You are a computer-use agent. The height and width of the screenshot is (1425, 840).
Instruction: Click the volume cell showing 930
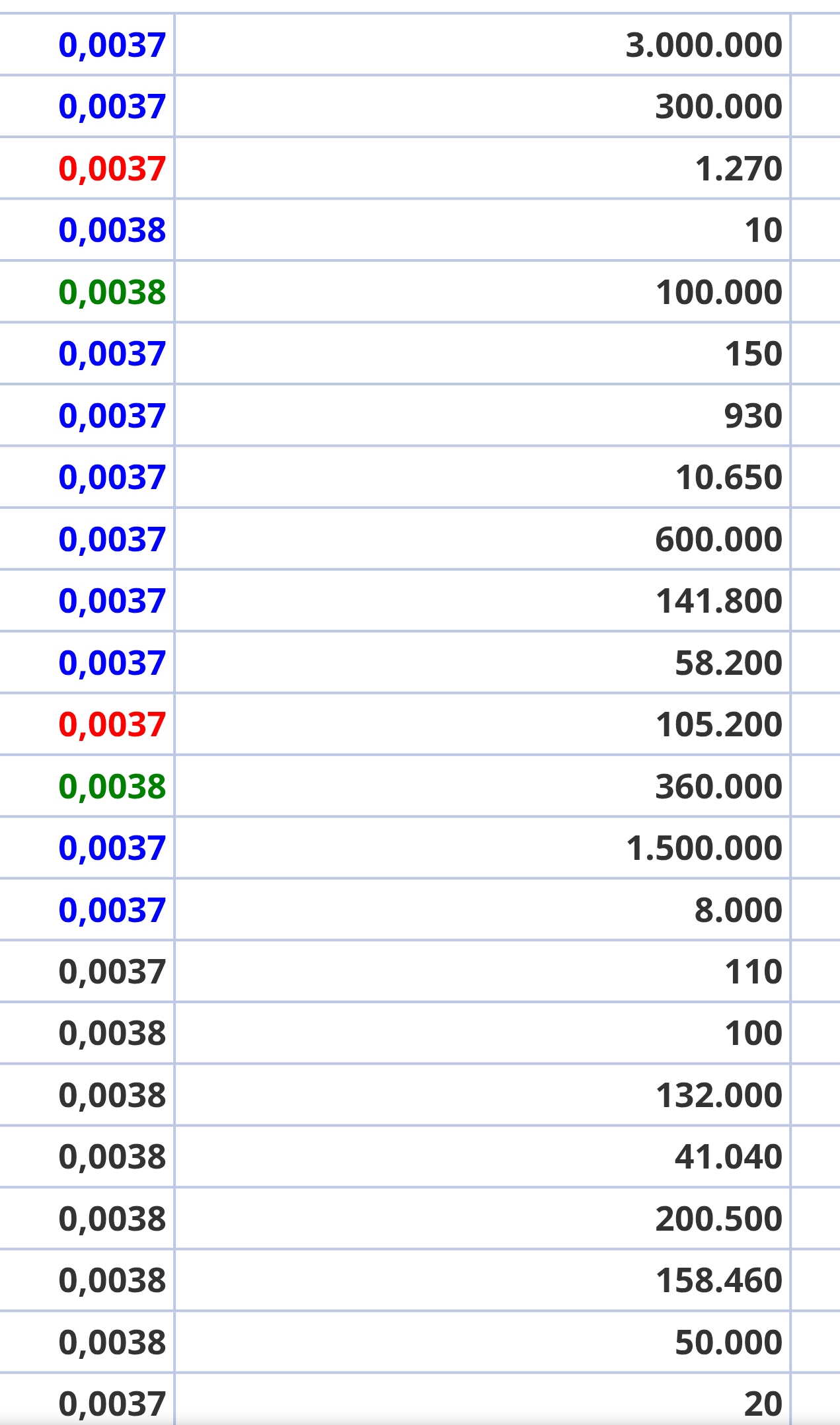tap(482, 415)
